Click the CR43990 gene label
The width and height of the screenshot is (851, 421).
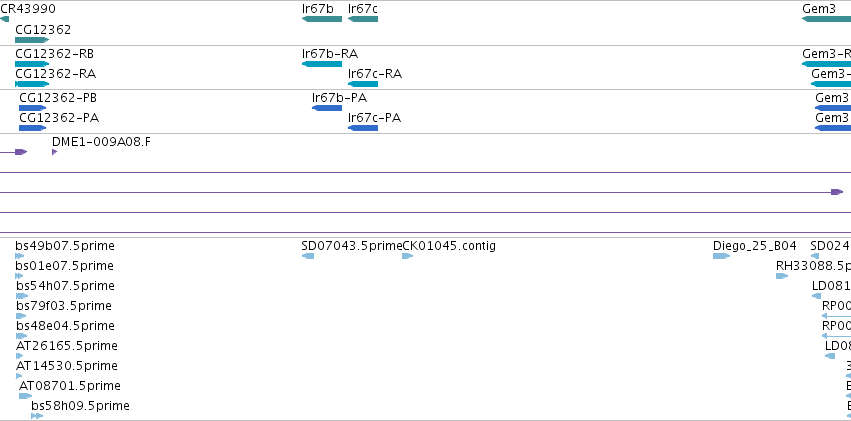click(28, 9)
